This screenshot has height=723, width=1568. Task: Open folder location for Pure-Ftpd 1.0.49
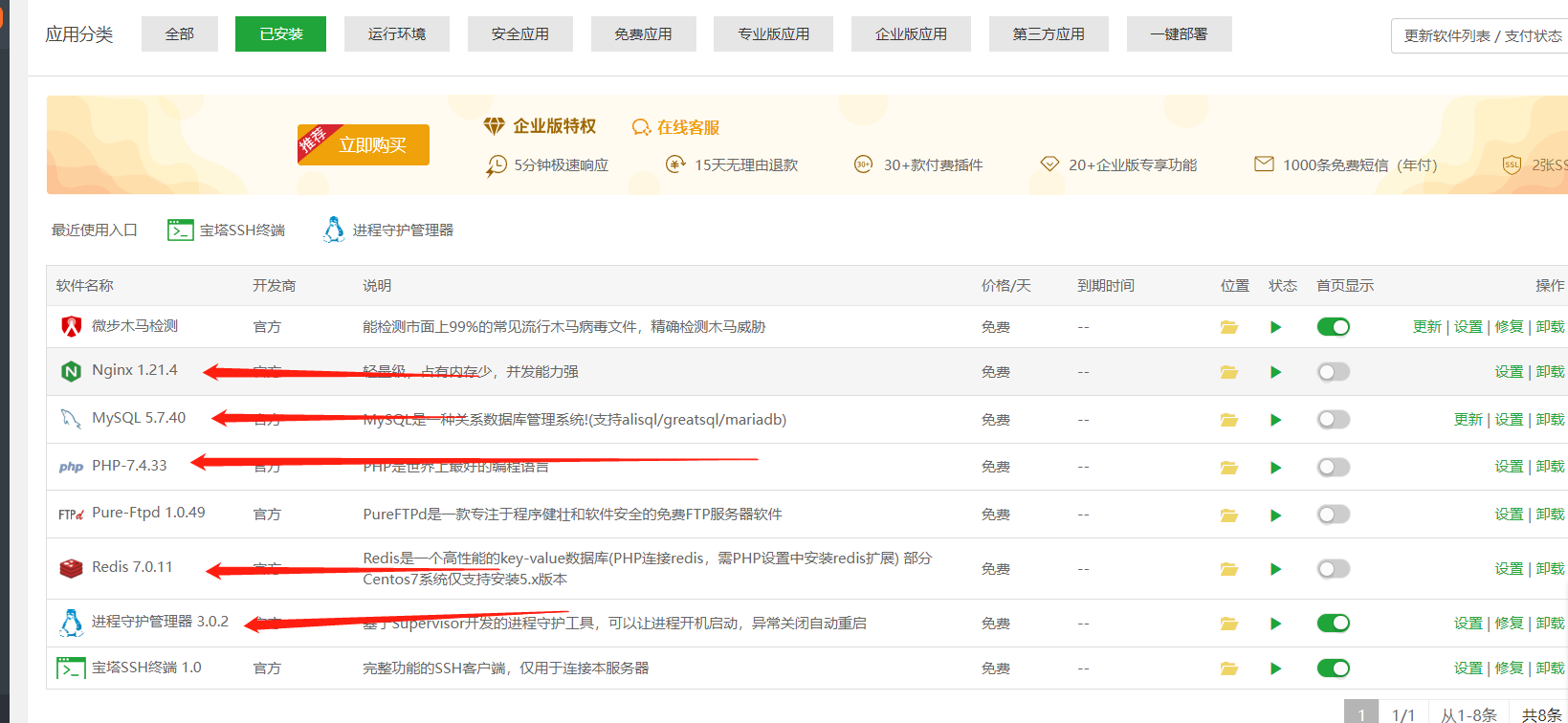coord(1229,515)
